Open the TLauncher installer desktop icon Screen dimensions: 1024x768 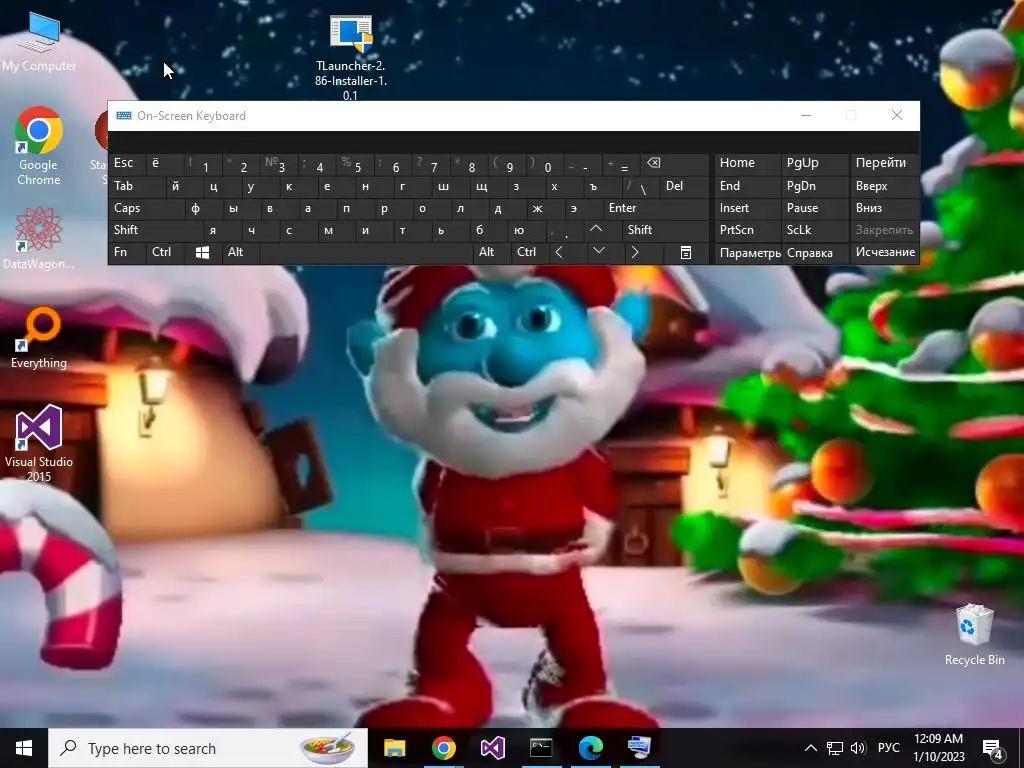pos(351,57)
